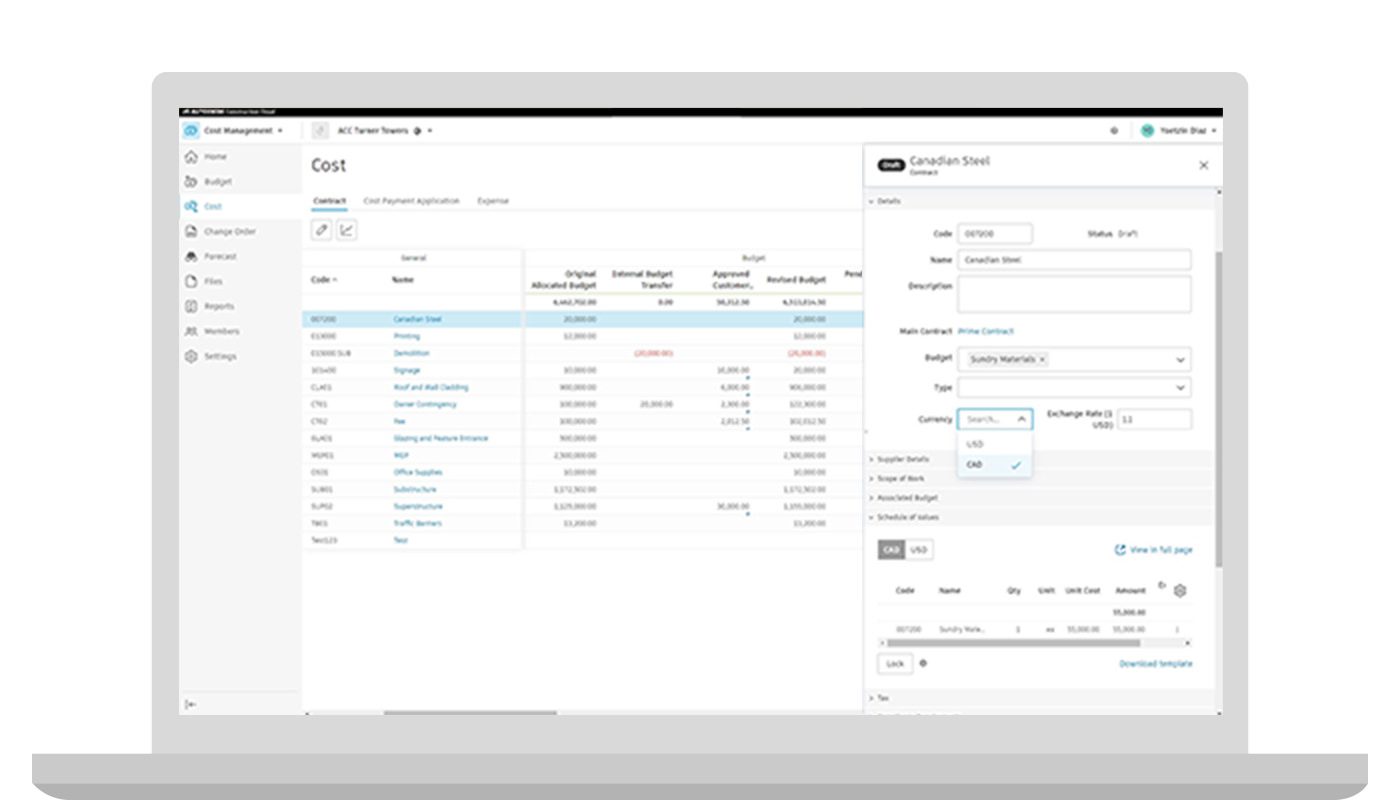Open the Prime Contract link

(x=986, y=331)
